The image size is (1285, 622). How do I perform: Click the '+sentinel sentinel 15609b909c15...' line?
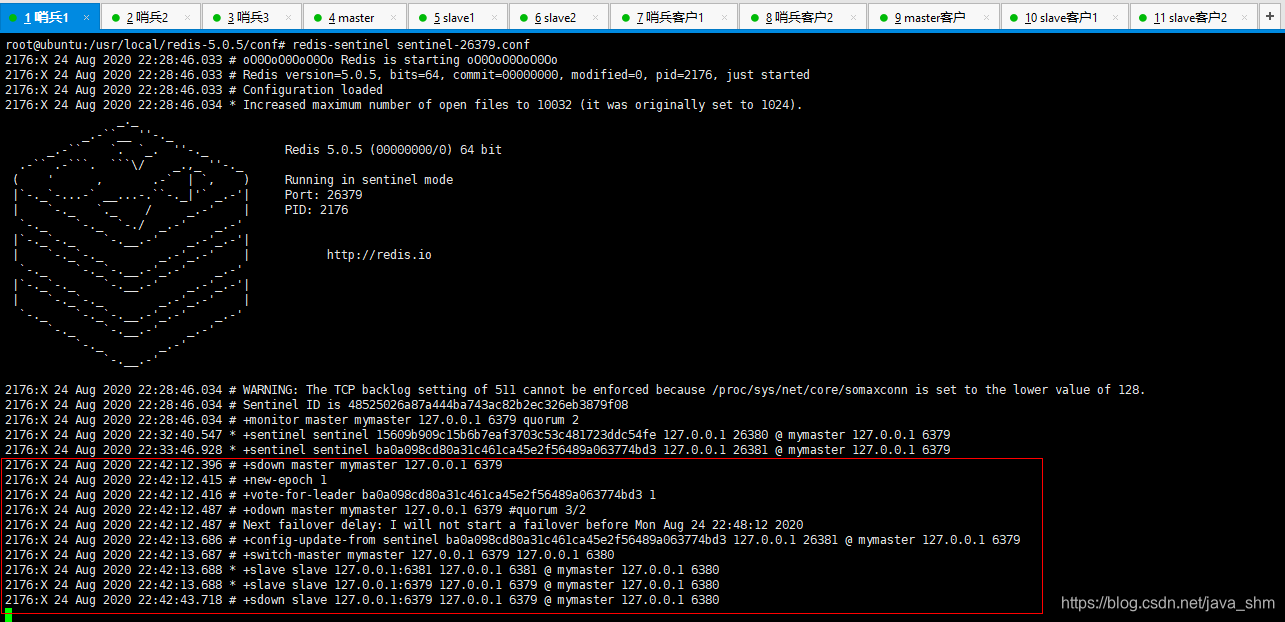(477, 435)
